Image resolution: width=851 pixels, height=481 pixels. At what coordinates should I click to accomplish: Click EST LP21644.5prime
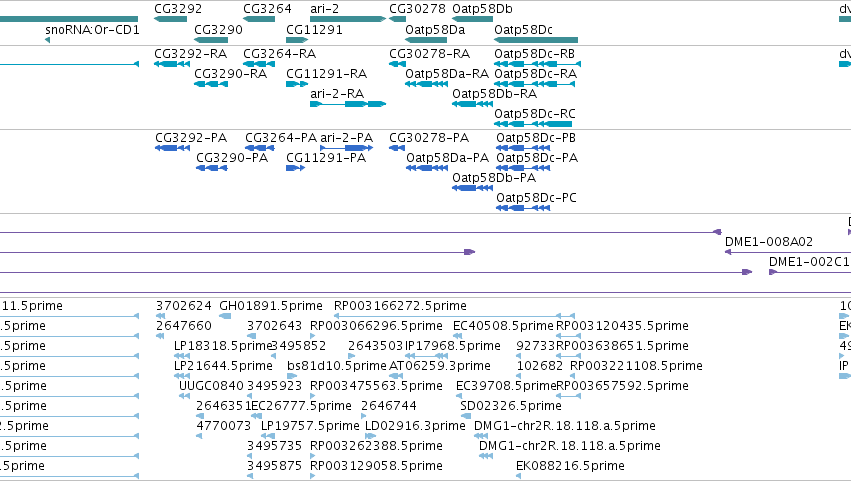coord(223,366)
